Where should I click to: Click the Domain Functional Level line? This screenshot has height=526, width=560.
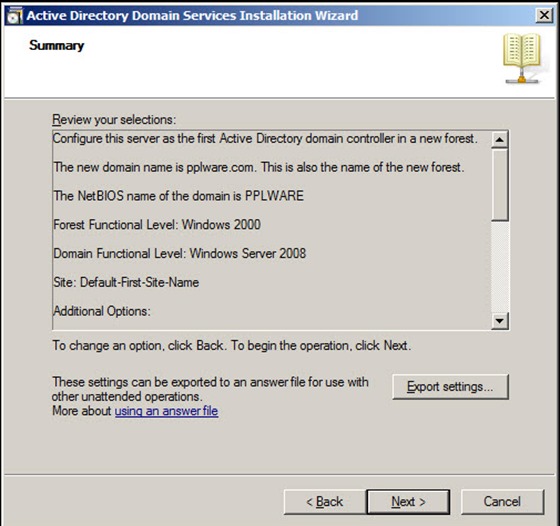point(180,254)
